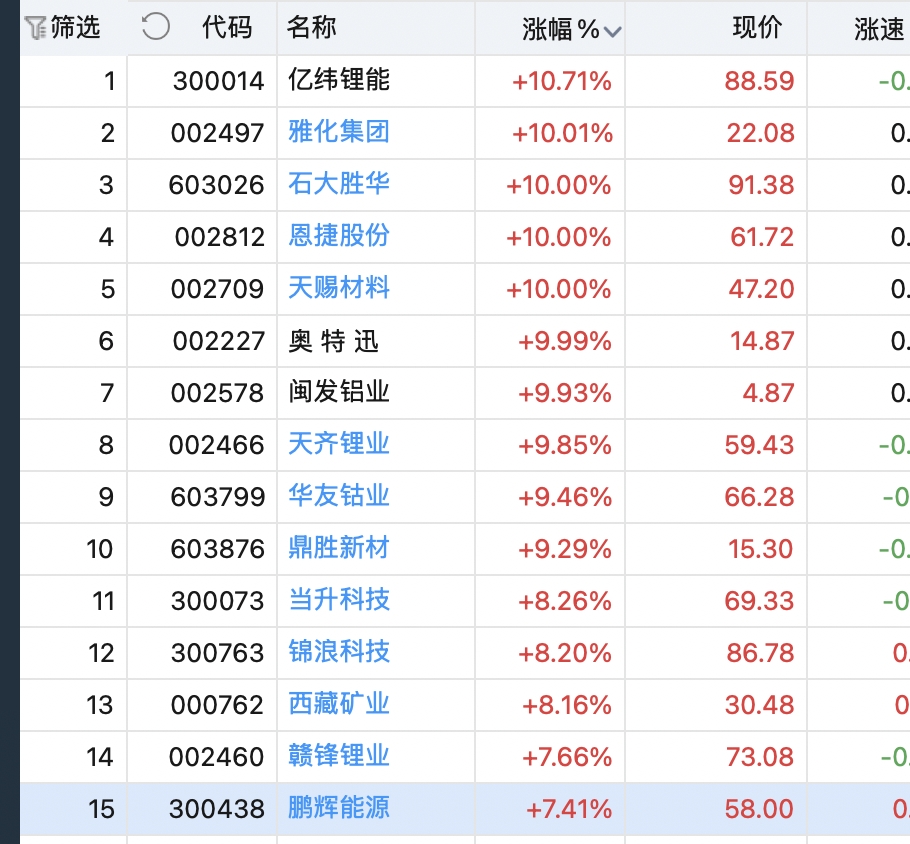The width and height of the screenshot is (910, 844).
Task: Click price 14.87
Action: pyautogui.click(x=762, y=341)
